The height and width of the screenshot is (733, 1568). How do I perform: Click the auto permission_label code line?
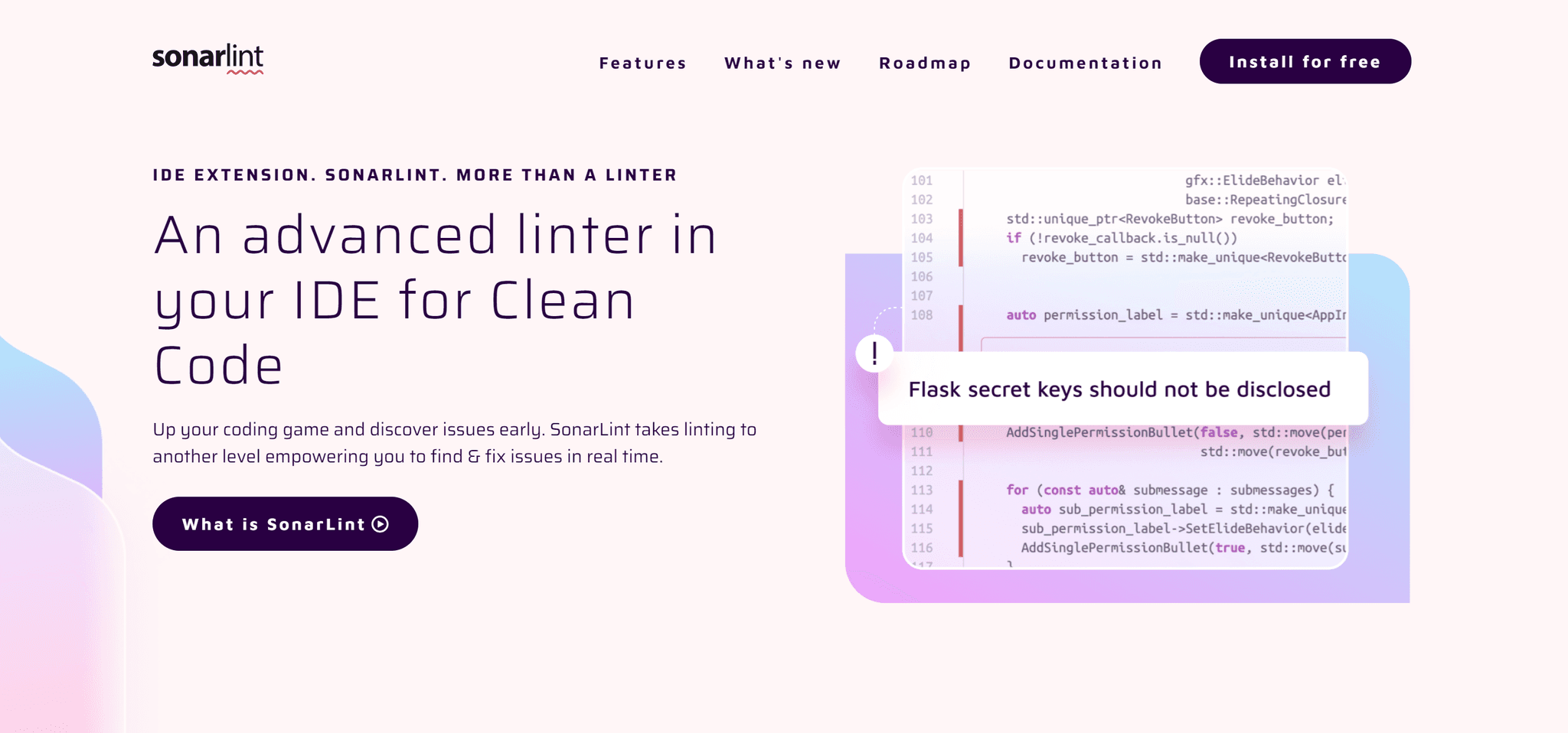[x=1175, y=314]
